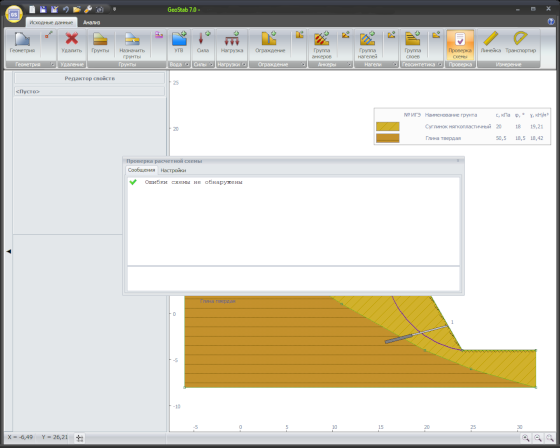
Task: Click the Группа нагелей button
Action: (x=368, y=45)
